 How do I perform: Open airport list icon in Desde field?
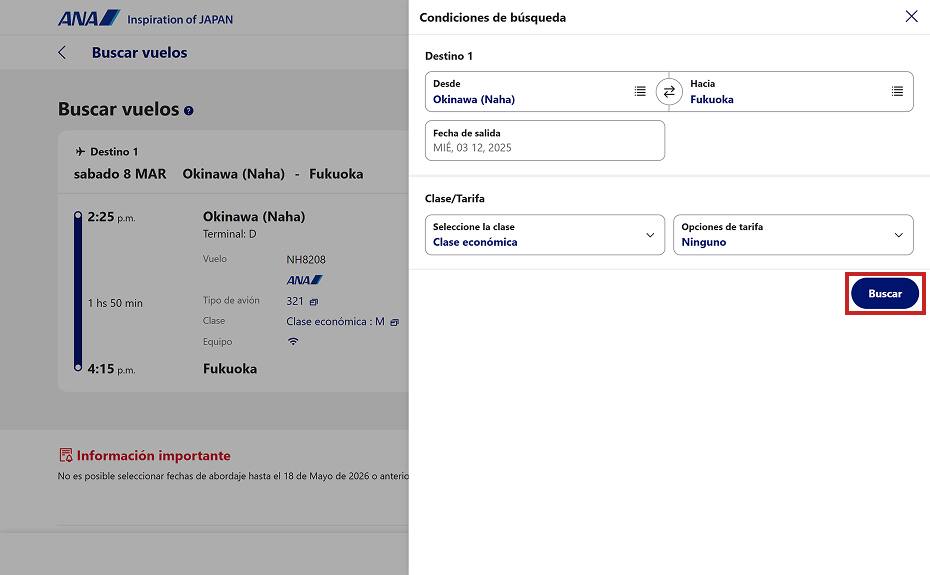tap(640, 91)
